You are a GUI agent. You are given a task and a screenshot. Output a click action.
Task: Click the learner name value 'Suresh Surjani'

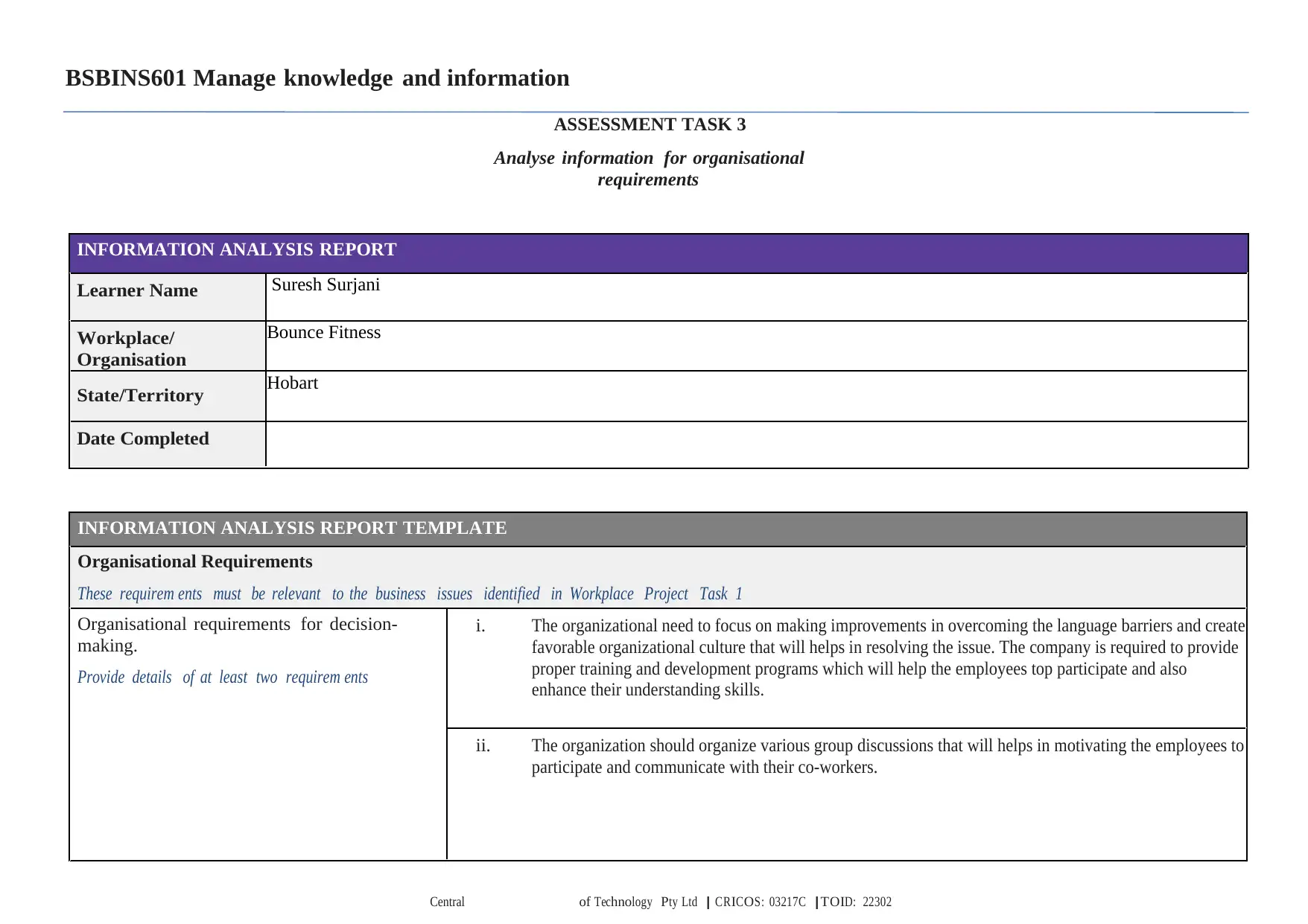(326, 285)
